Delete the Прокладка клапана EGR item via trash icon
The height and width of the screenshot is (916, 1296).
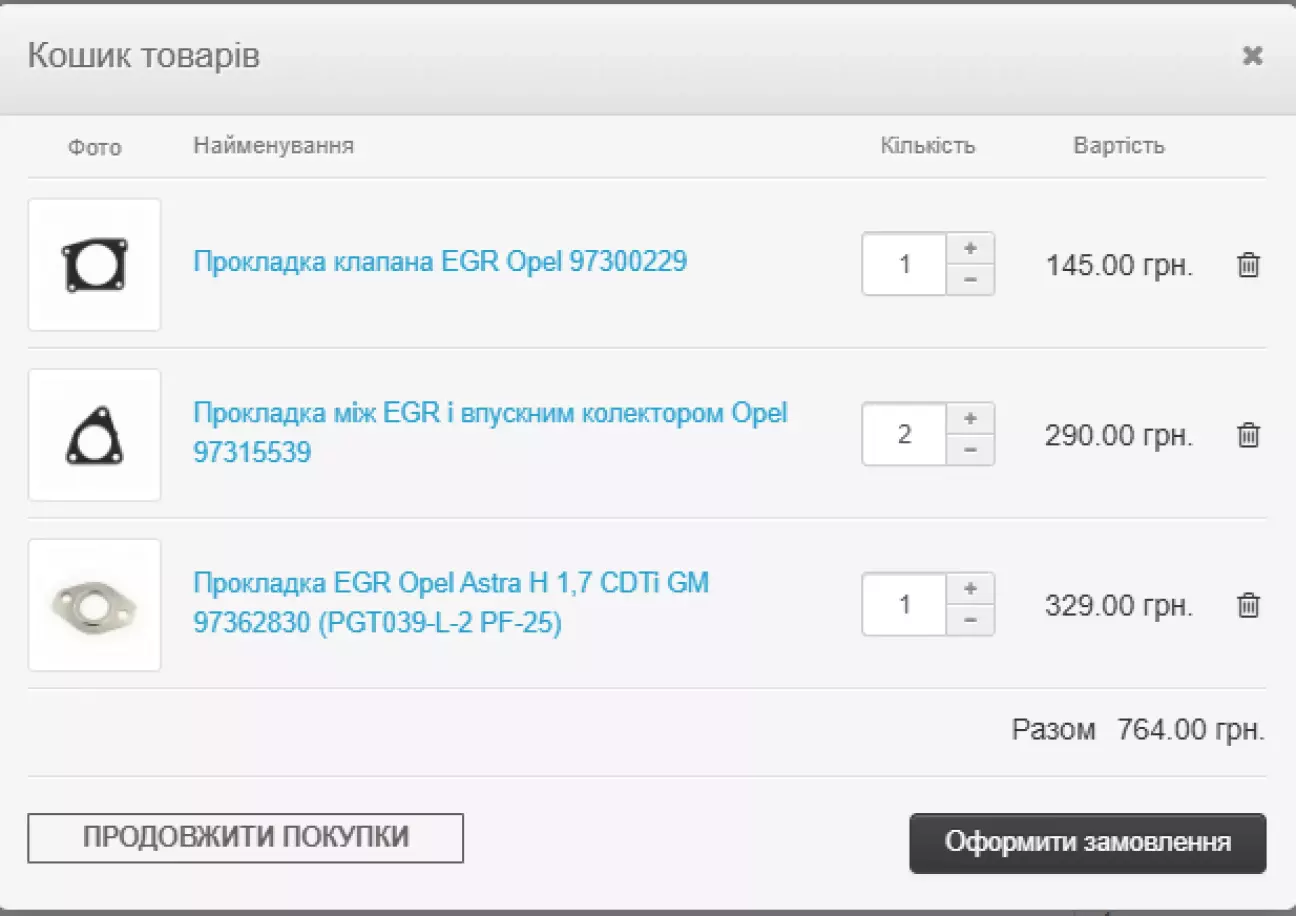[x=1248, y=265]
